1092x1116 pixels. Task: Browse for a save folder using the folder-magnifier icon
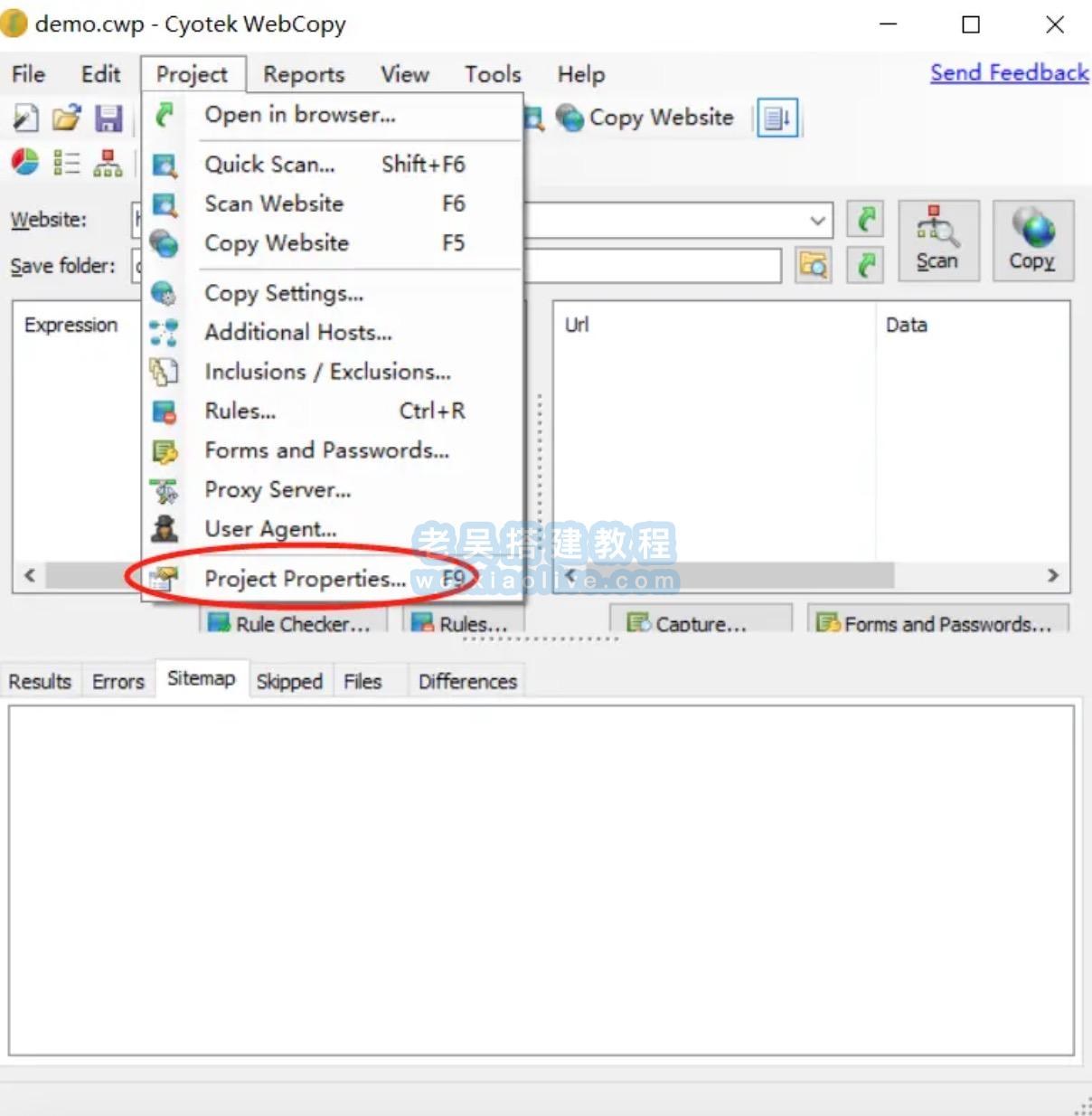(813, 265)
